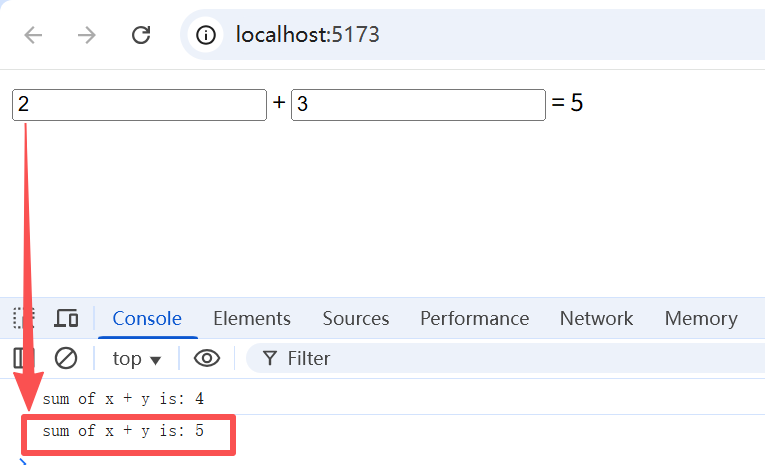Focus the console Filter field

click(507, 358)
